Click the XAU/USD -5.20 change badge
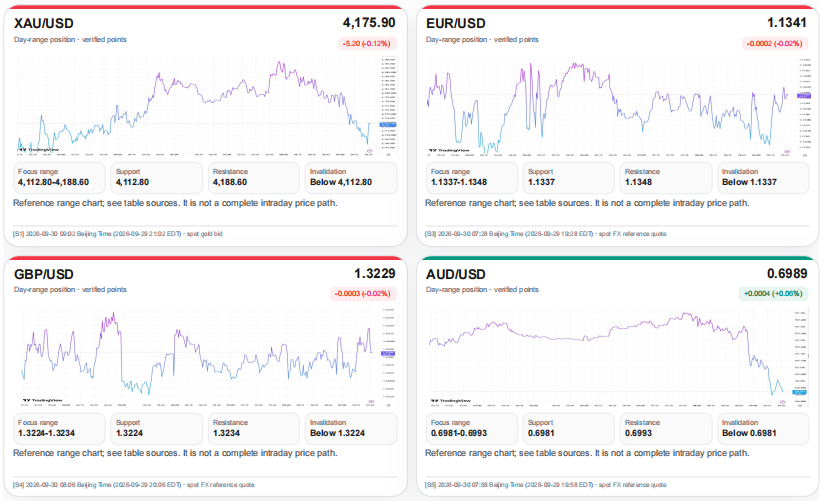The image size is (825, 501). point(367,44)
